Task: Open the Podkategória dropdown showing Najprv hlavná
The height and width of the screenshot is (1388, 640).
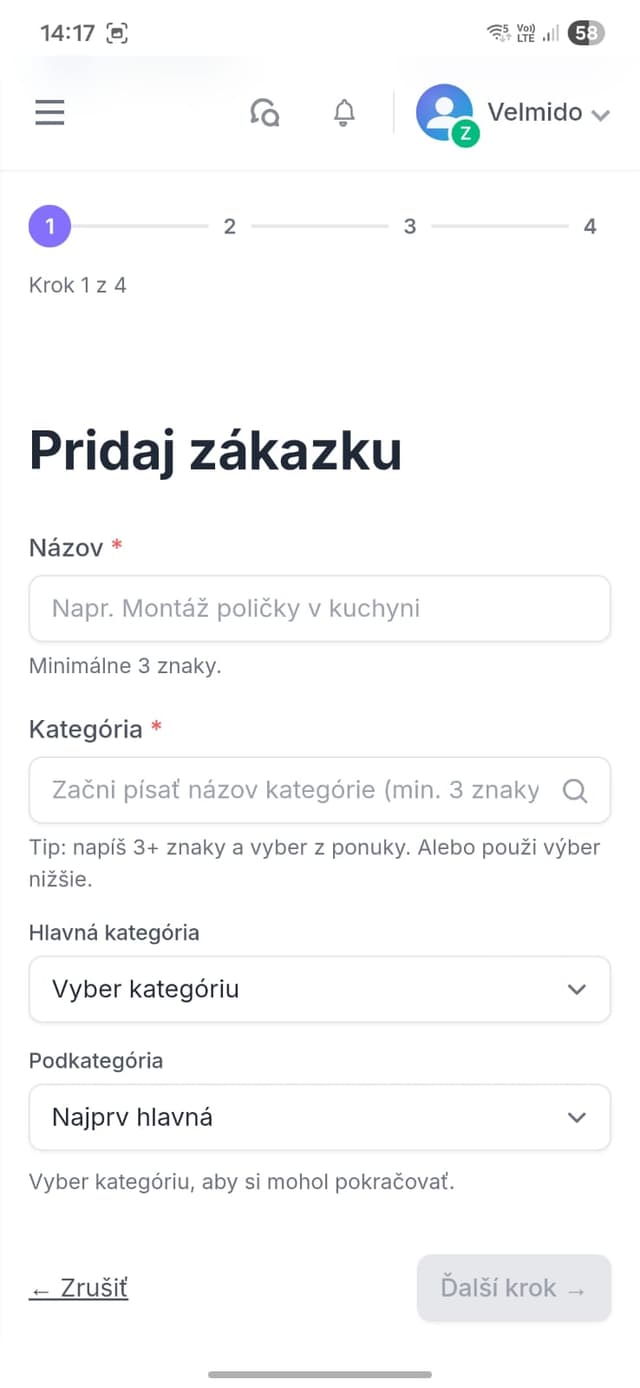Action: point(320,1117)
